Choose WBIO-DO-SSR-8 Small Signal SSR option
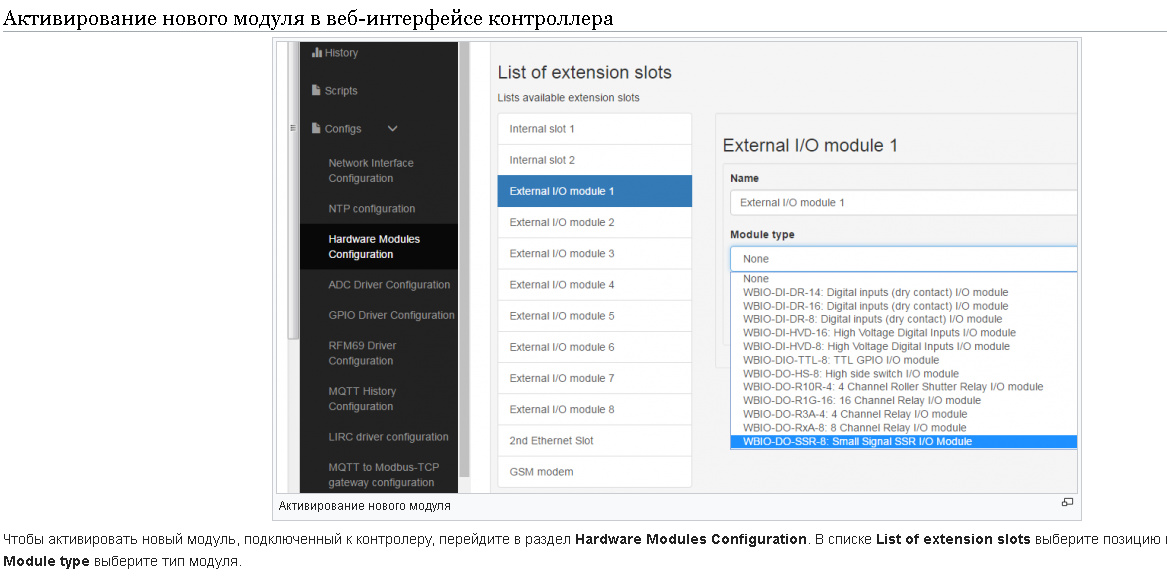Screen dimensions: 1167x579 click(857, 441)
